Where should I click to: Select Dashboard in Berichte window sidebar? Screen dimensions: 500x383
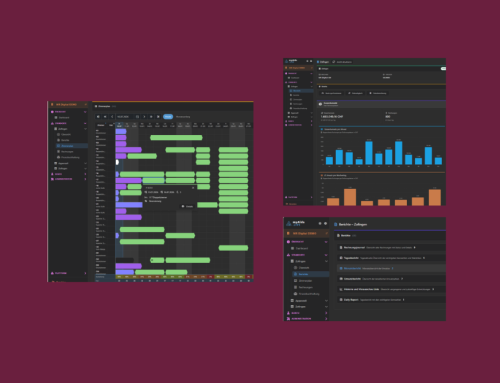[x=300, y=248]
